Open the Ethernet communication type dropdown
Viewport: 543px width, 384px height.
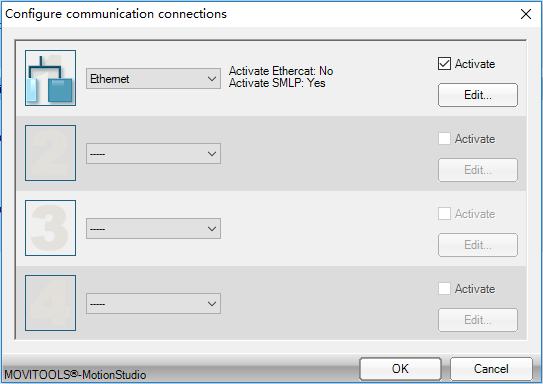pos(153,79)
